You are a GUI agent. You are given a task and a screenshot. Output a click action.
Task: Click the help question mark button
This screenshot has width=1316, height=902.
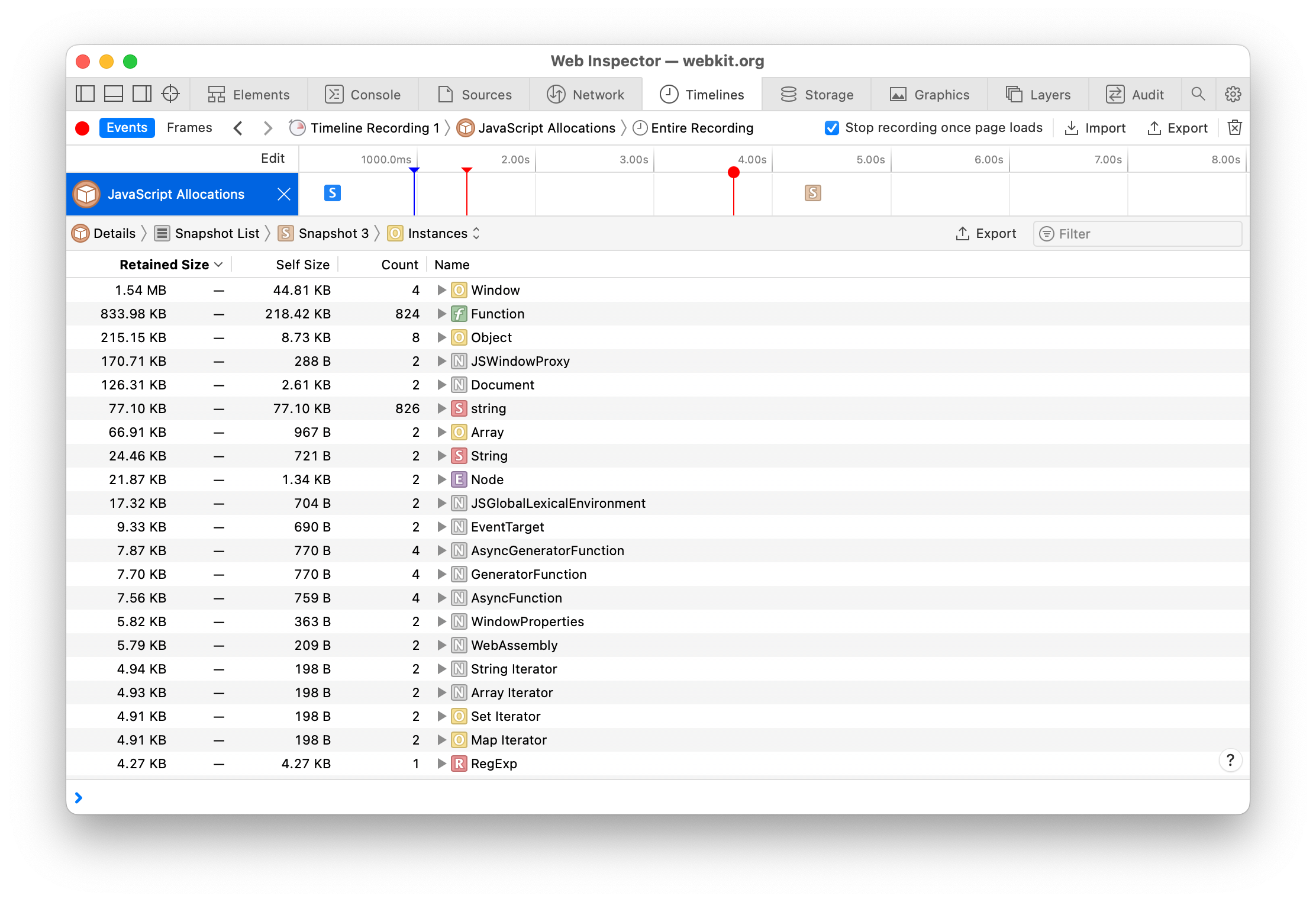click(1230, 760)
